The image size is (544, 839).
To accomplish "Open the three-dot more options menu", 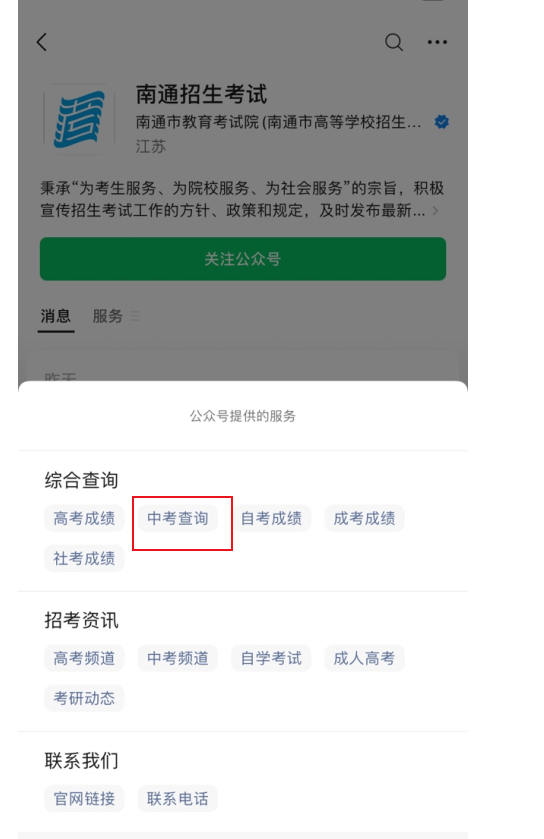I will pos(437,42).
